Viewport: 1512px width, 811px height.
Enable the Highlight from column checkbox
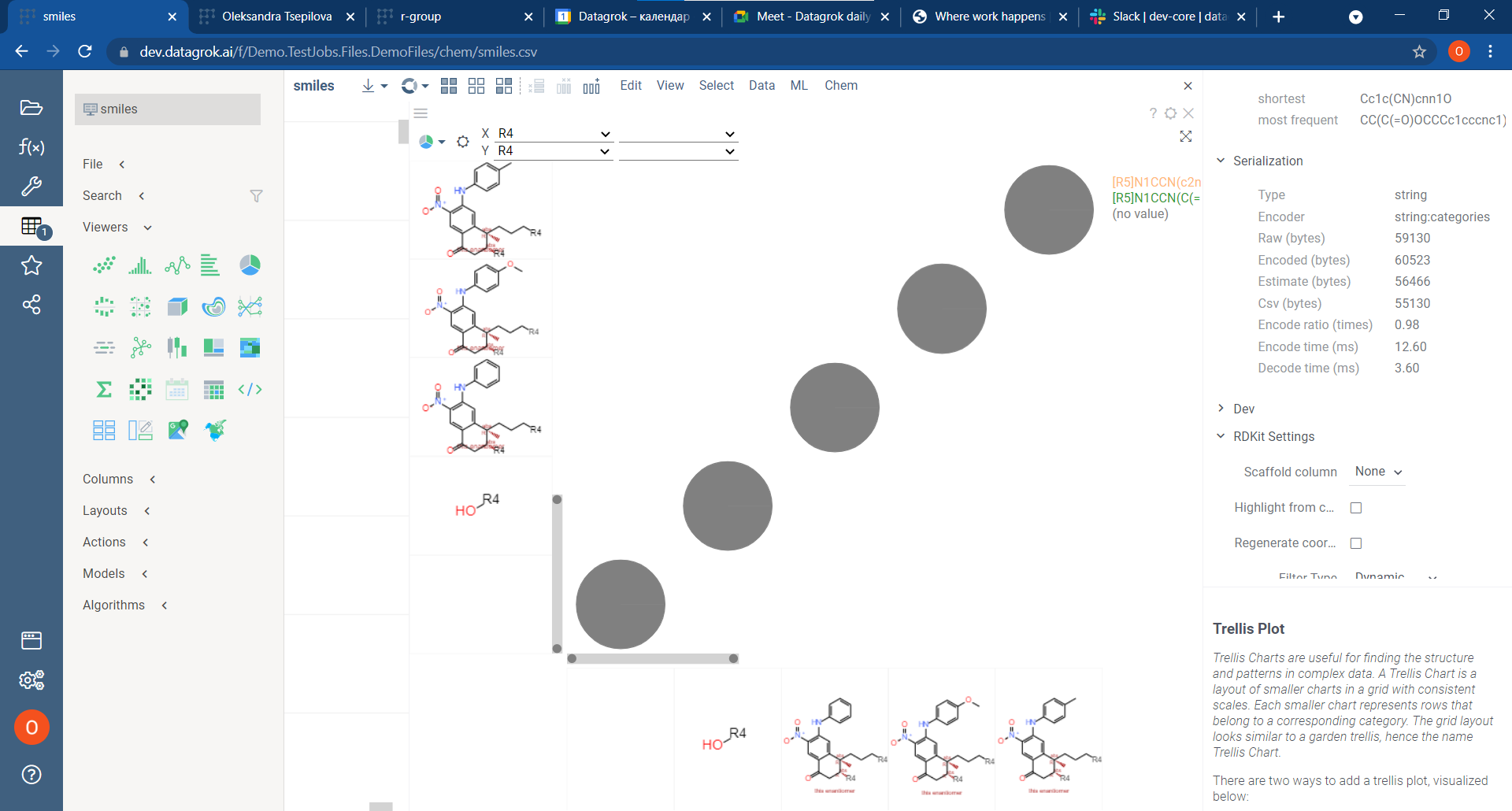(x=1354, y=508)
